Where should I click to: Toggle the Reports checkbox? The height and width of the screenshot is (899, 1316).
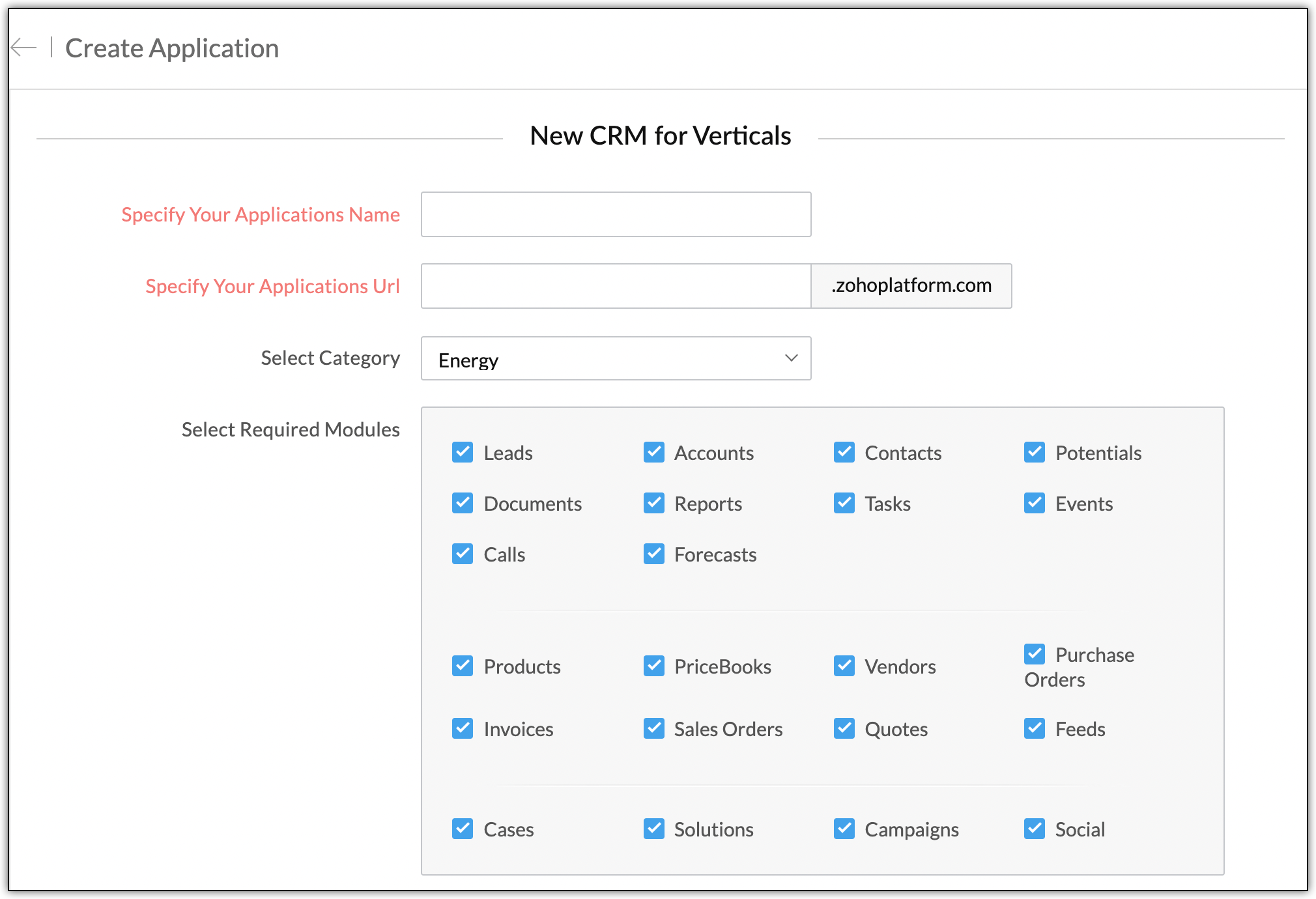(x=653, y=503)
